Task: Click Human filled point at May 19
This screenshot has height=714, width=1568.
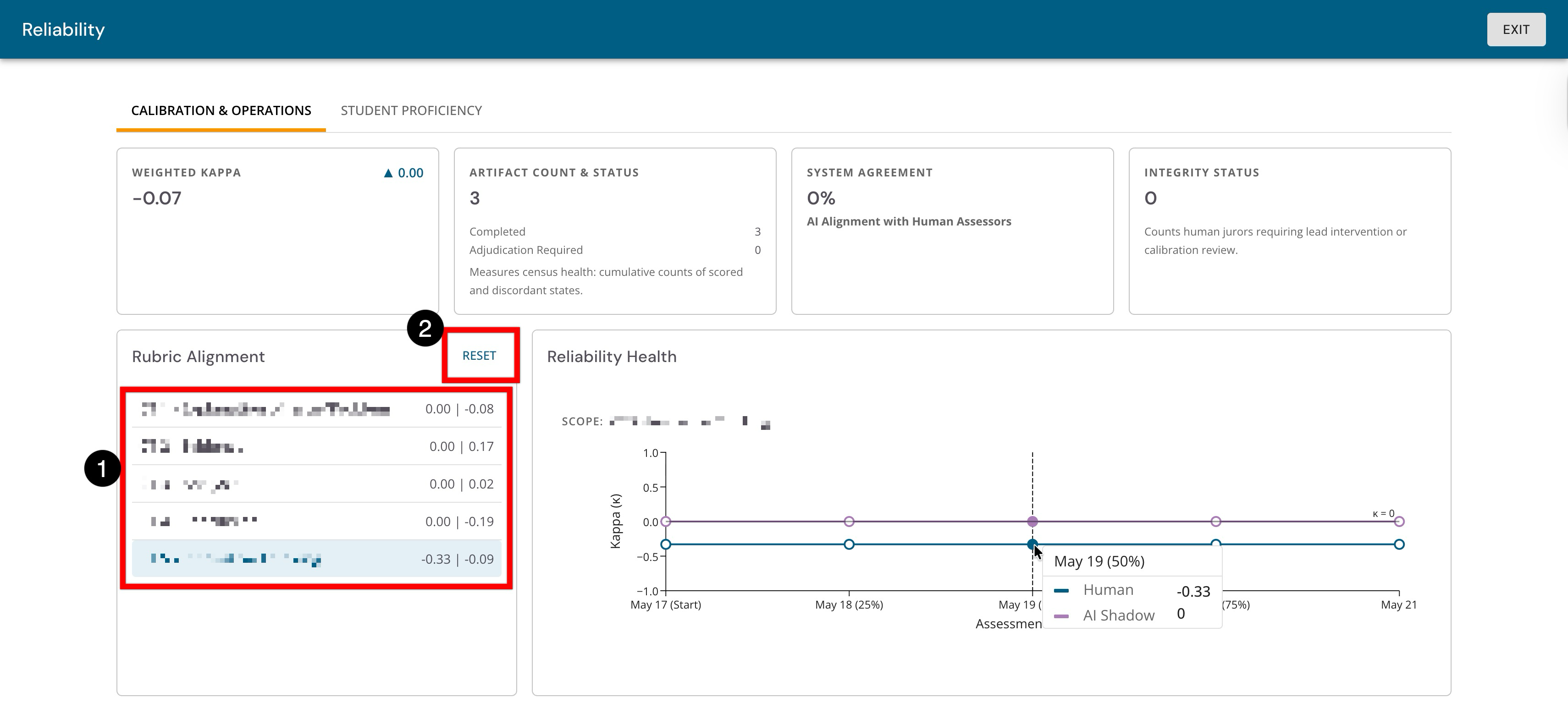Action: [x=1032, y=544]
